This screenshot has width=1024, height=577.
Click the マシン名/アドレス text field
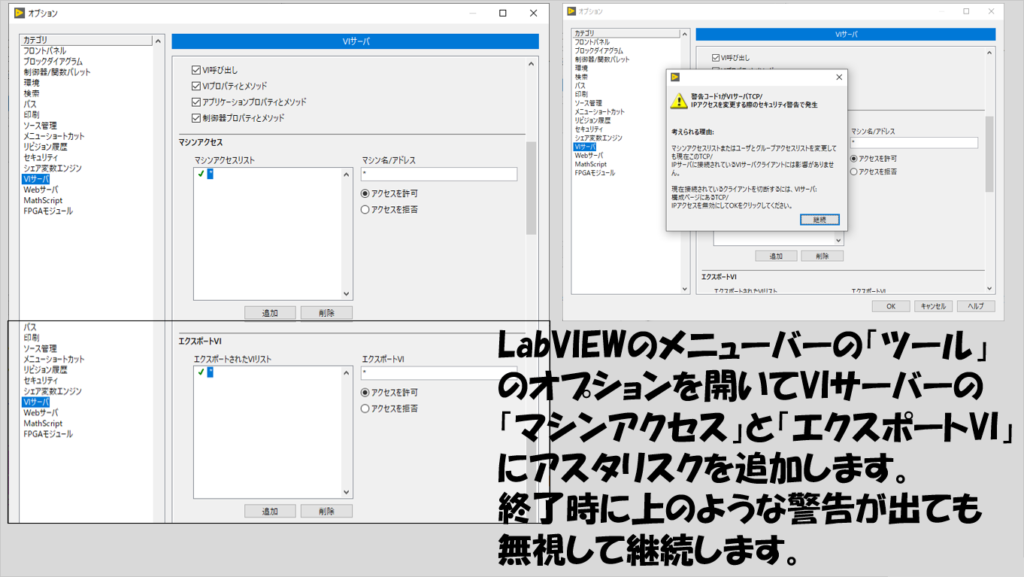(438, 174)
